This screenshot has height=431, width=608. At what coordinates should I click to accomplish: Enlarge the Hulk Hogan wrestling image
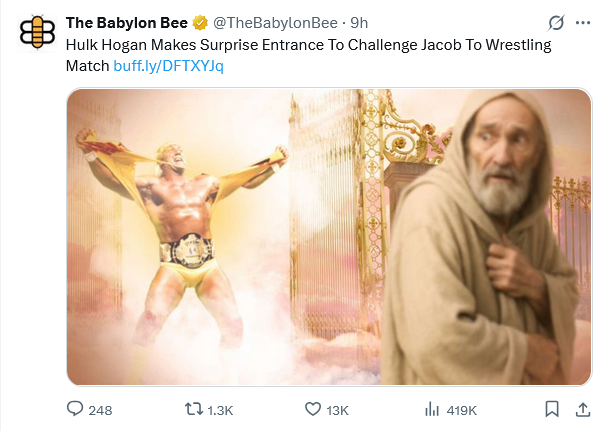pos(329,237)
